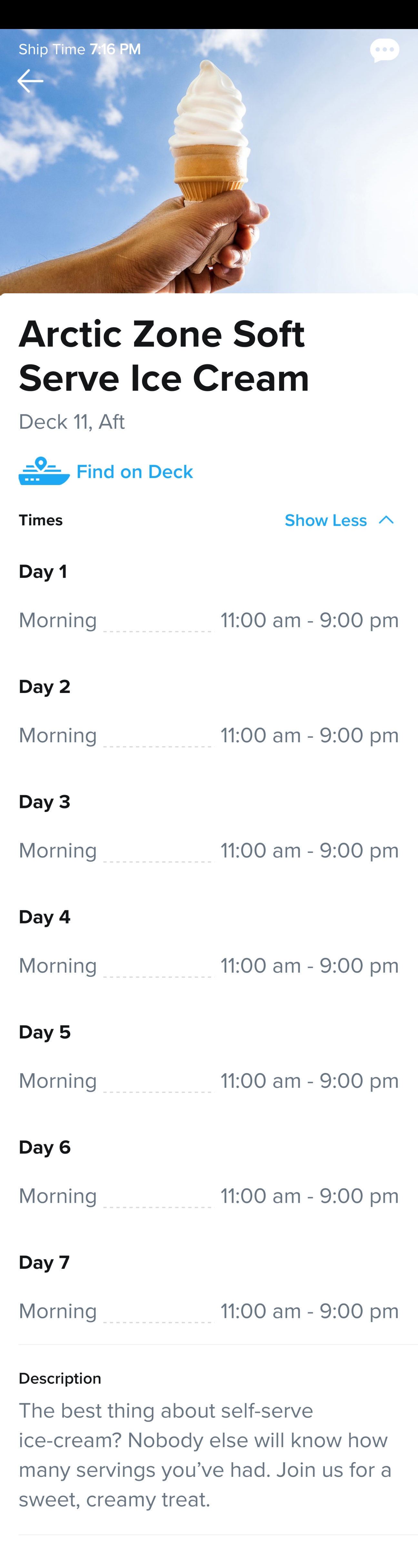
Task: Select the Day 5 heading
Action: [45, 1032]
